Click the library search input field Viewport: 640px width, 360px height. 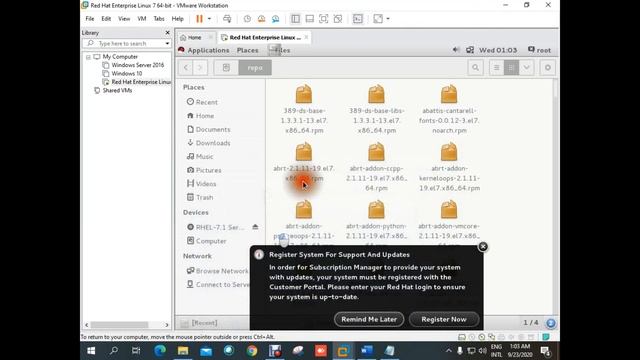(127, 43)
